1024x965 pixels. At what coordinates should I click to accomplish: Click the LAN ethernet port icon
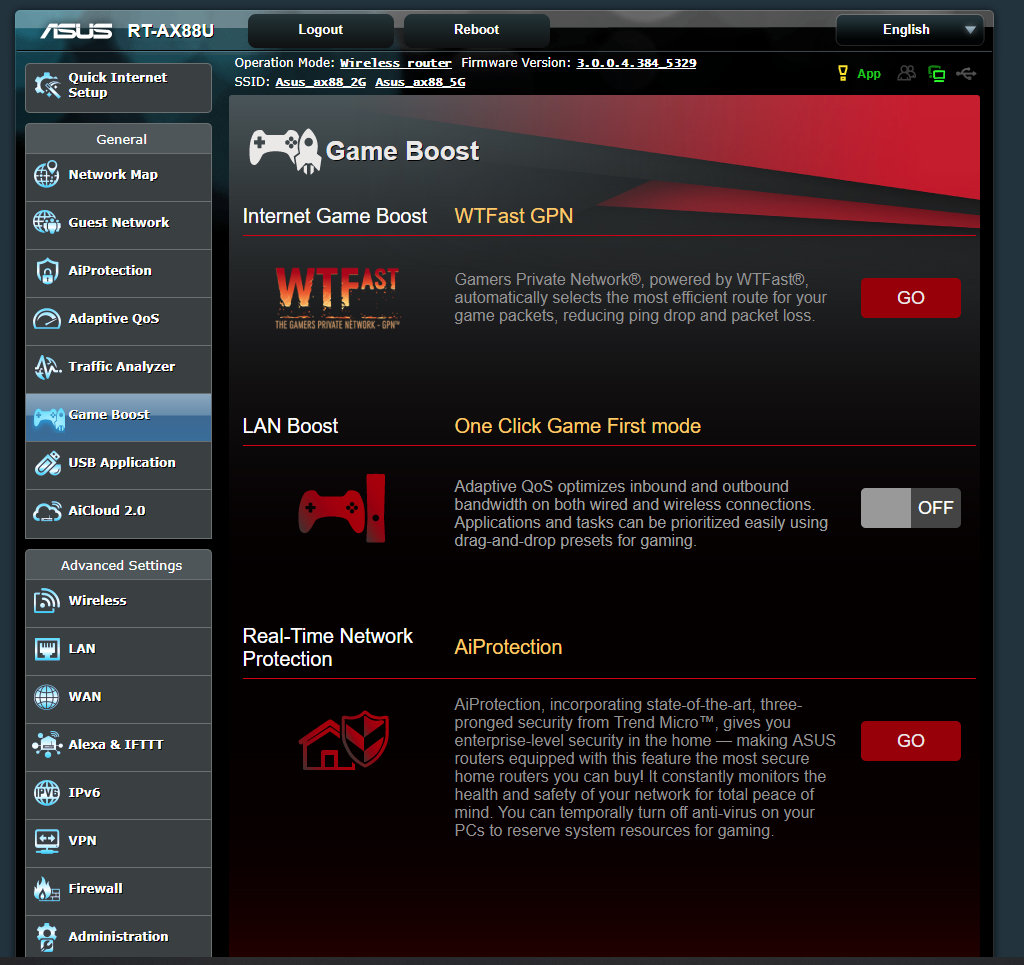46,649
